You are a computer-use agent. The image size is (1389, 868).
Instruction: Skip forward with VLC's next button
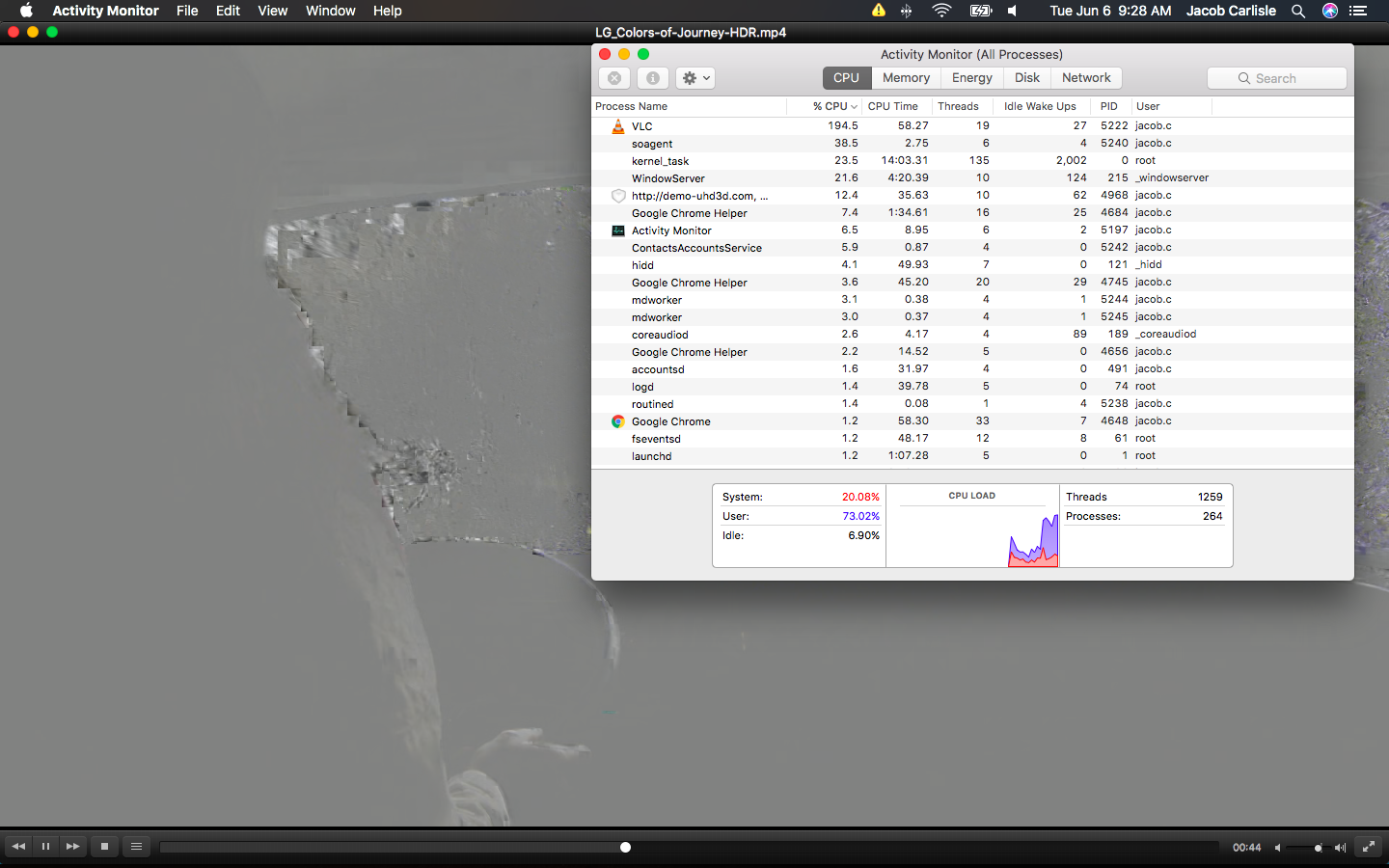pyautogui.click(x=72, y=847)
